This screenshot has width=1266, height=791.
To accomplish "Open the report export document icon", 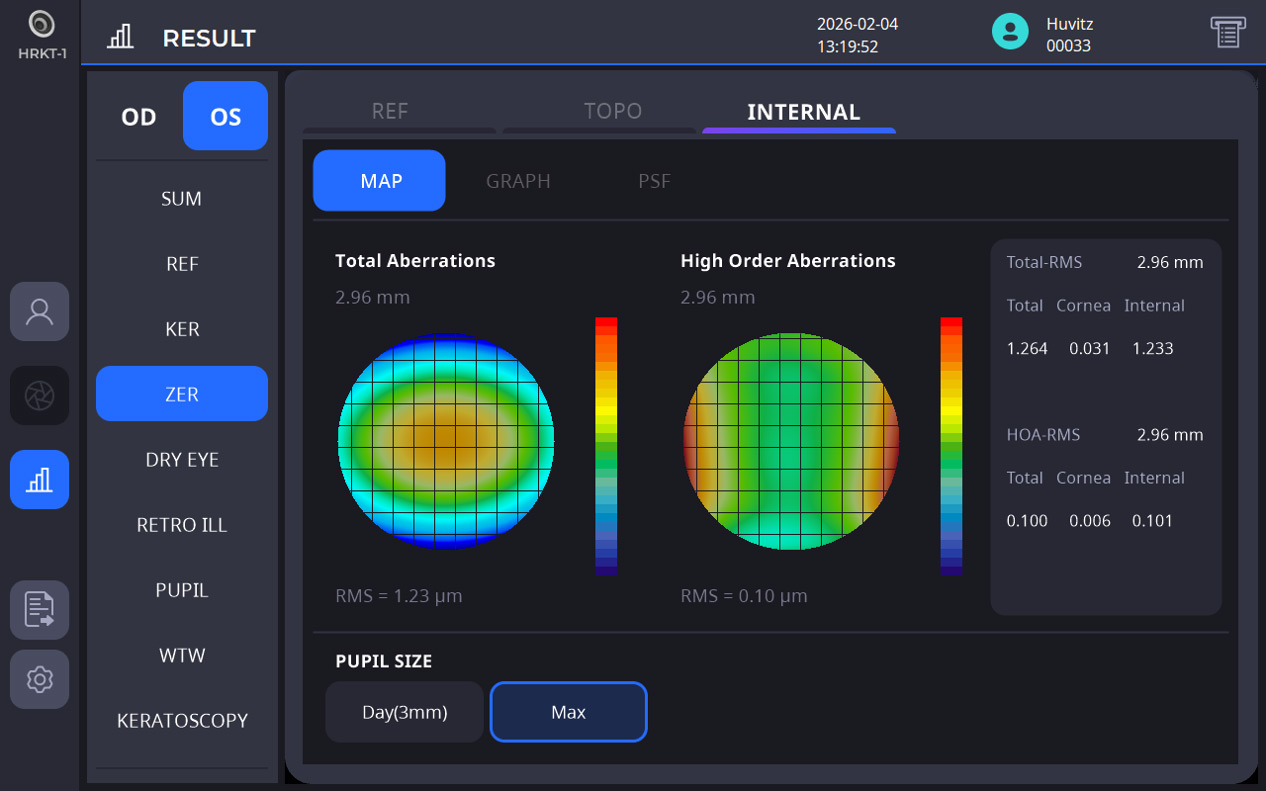I will pyautogui.click(x=40, y=610).
